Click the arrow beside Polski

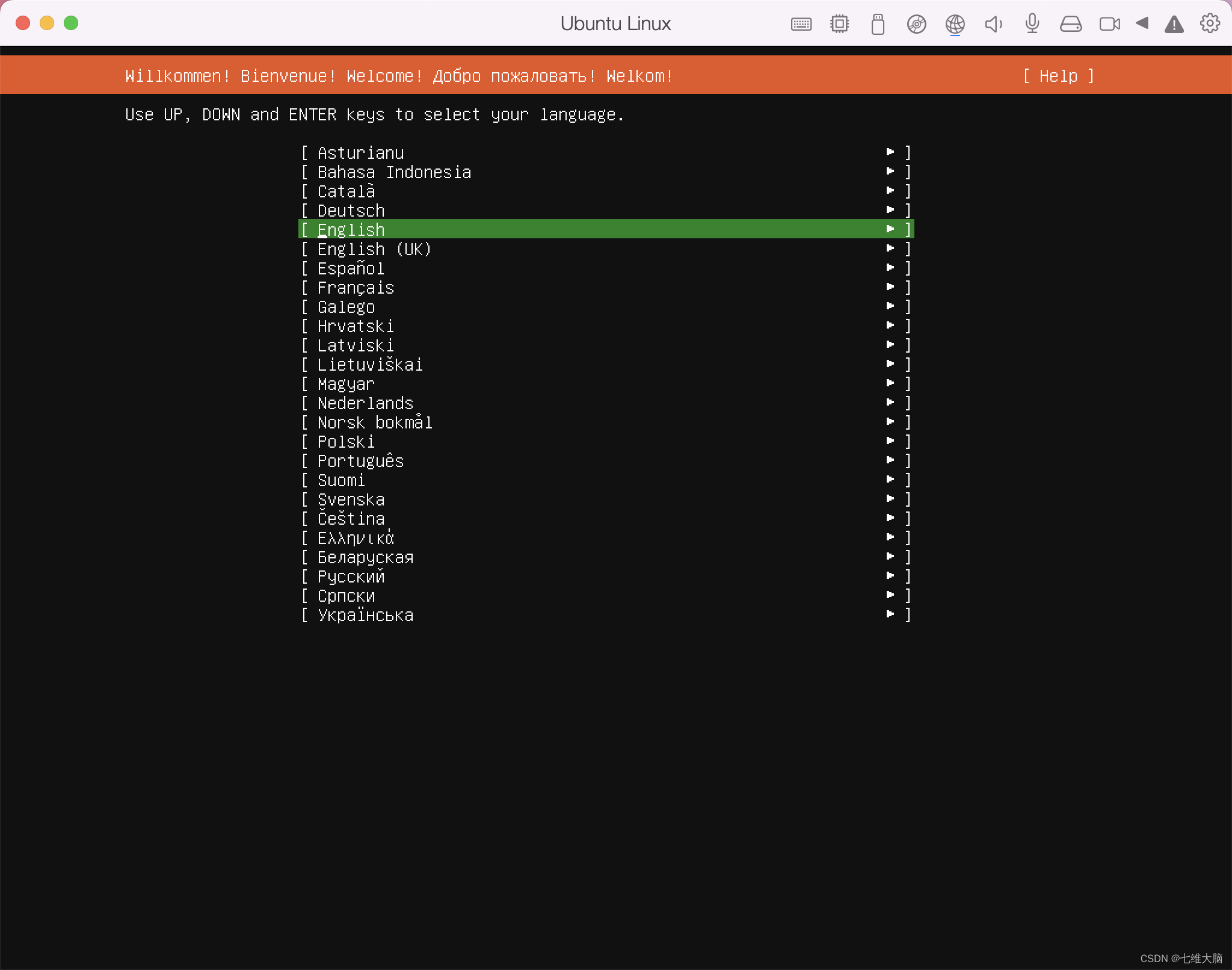tap(890, 440)
